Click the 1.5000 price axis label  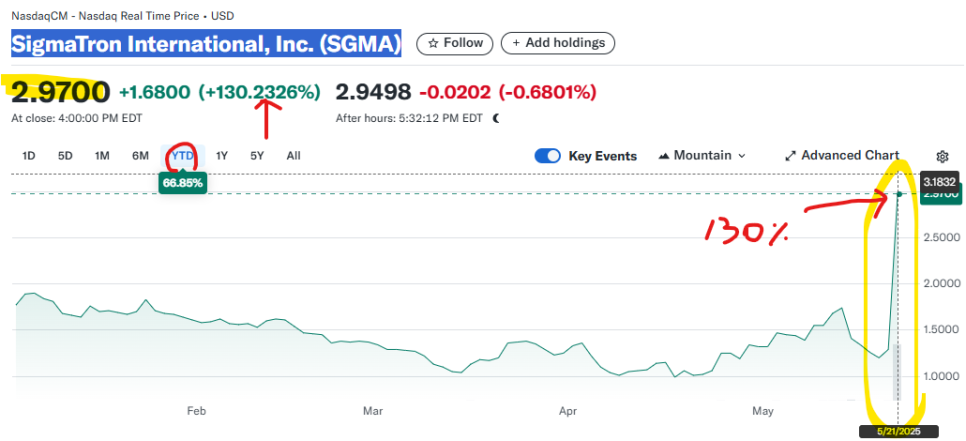941,330
